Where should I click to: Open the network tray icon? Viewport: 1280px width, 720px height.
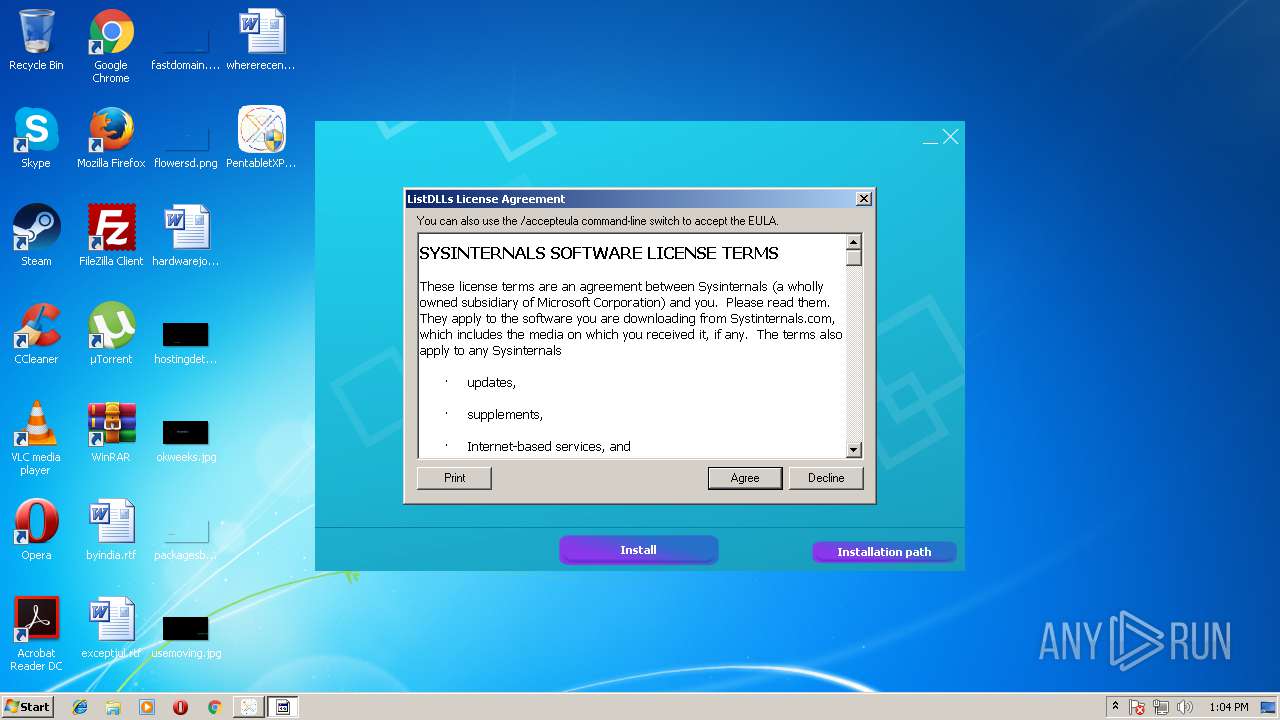(1161, 707)
